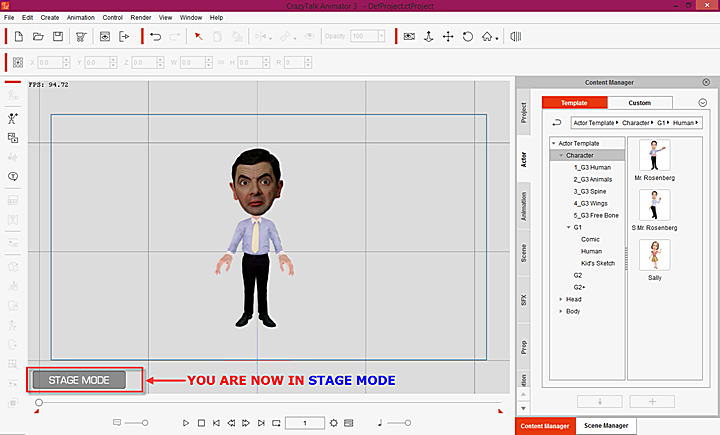Select the Move/pan crosshair tool

click(448, 37)
